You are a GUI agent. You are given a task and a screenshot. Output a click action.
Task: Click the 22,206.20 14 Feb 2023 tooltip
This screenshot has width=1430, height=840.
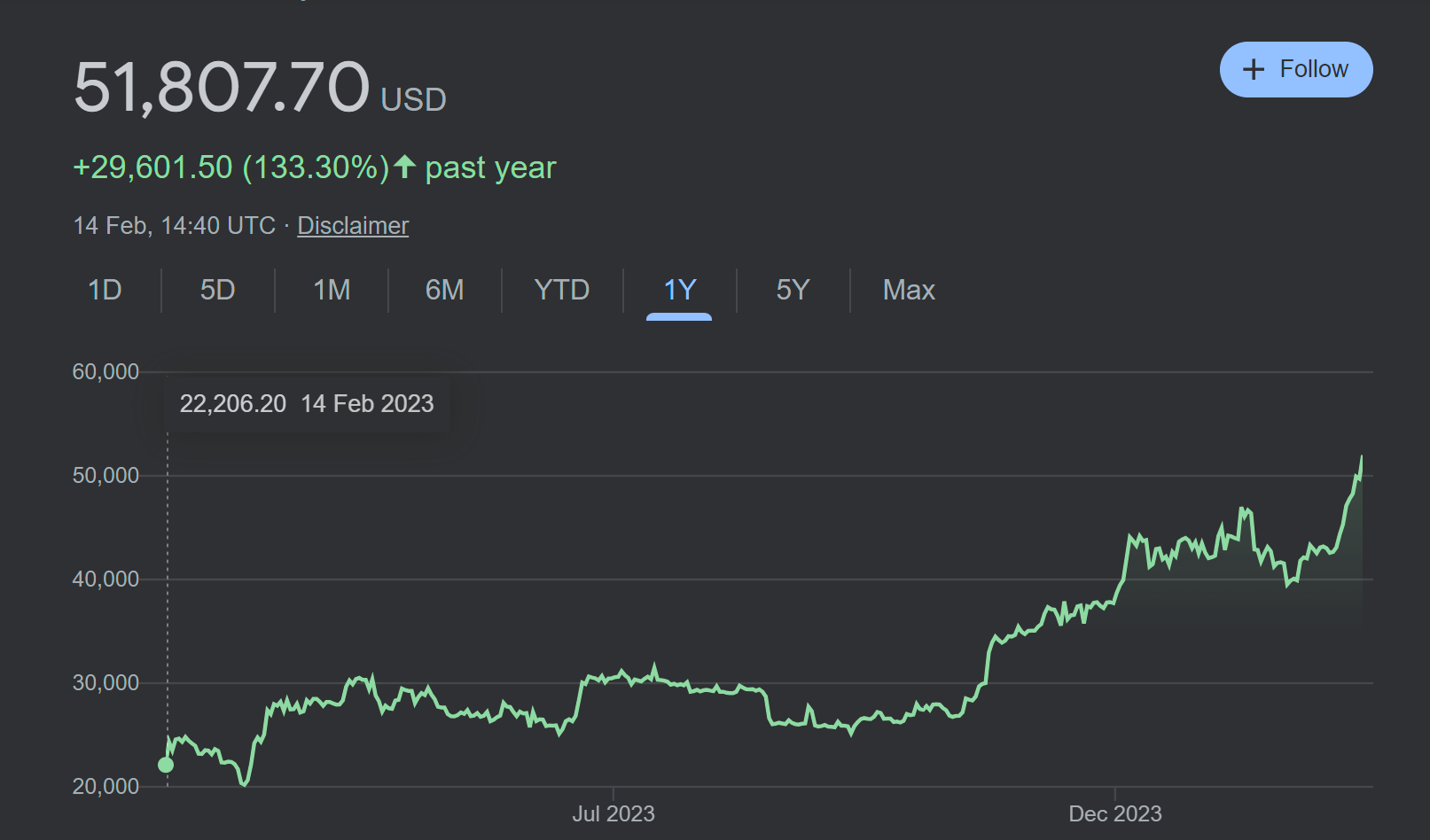(x=307, y=404)
